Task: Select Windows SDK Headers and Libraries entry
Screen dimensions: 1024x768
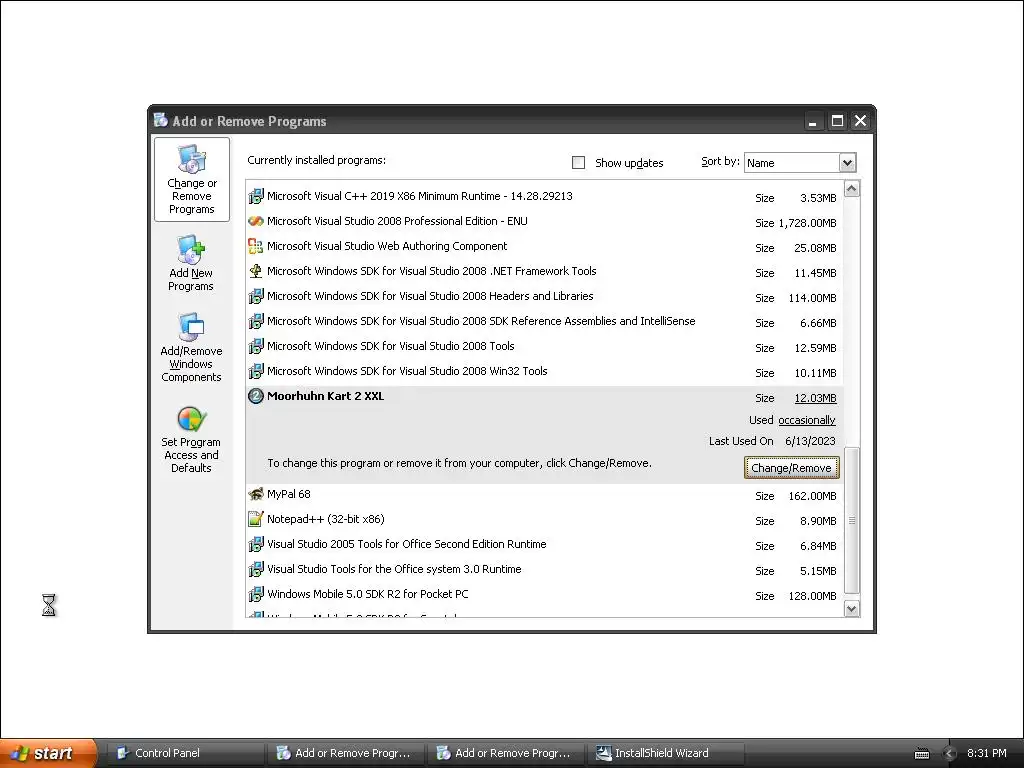Action: click(545, 296)
